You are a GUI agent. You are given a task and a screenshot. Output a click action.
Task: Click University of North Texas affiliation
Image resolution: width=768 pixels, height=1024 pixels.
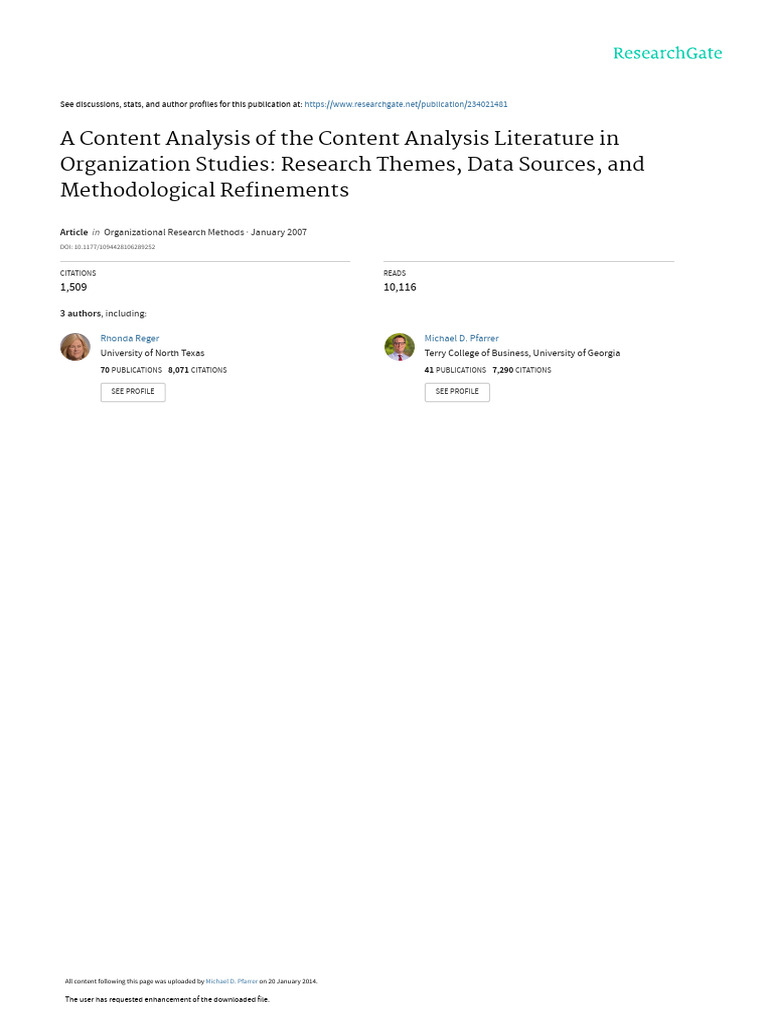[x=152, y=353]
